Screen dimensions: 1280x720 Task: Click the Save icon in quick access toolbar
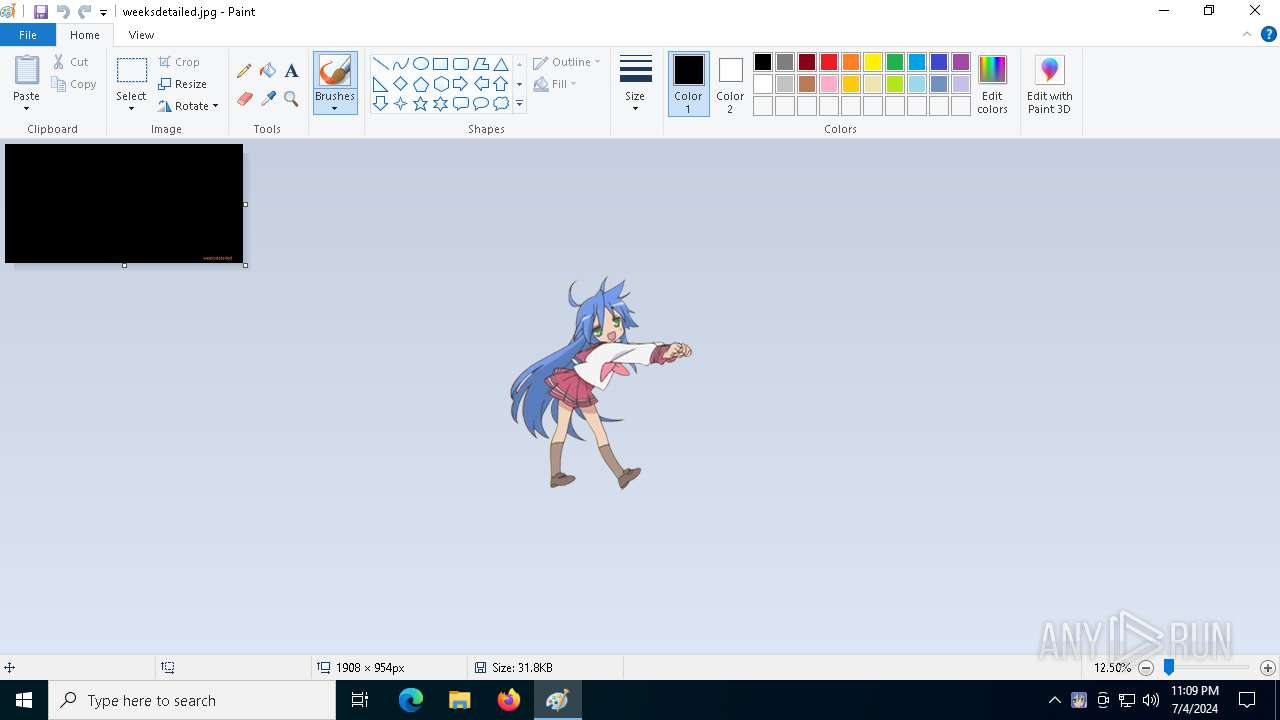41,12
